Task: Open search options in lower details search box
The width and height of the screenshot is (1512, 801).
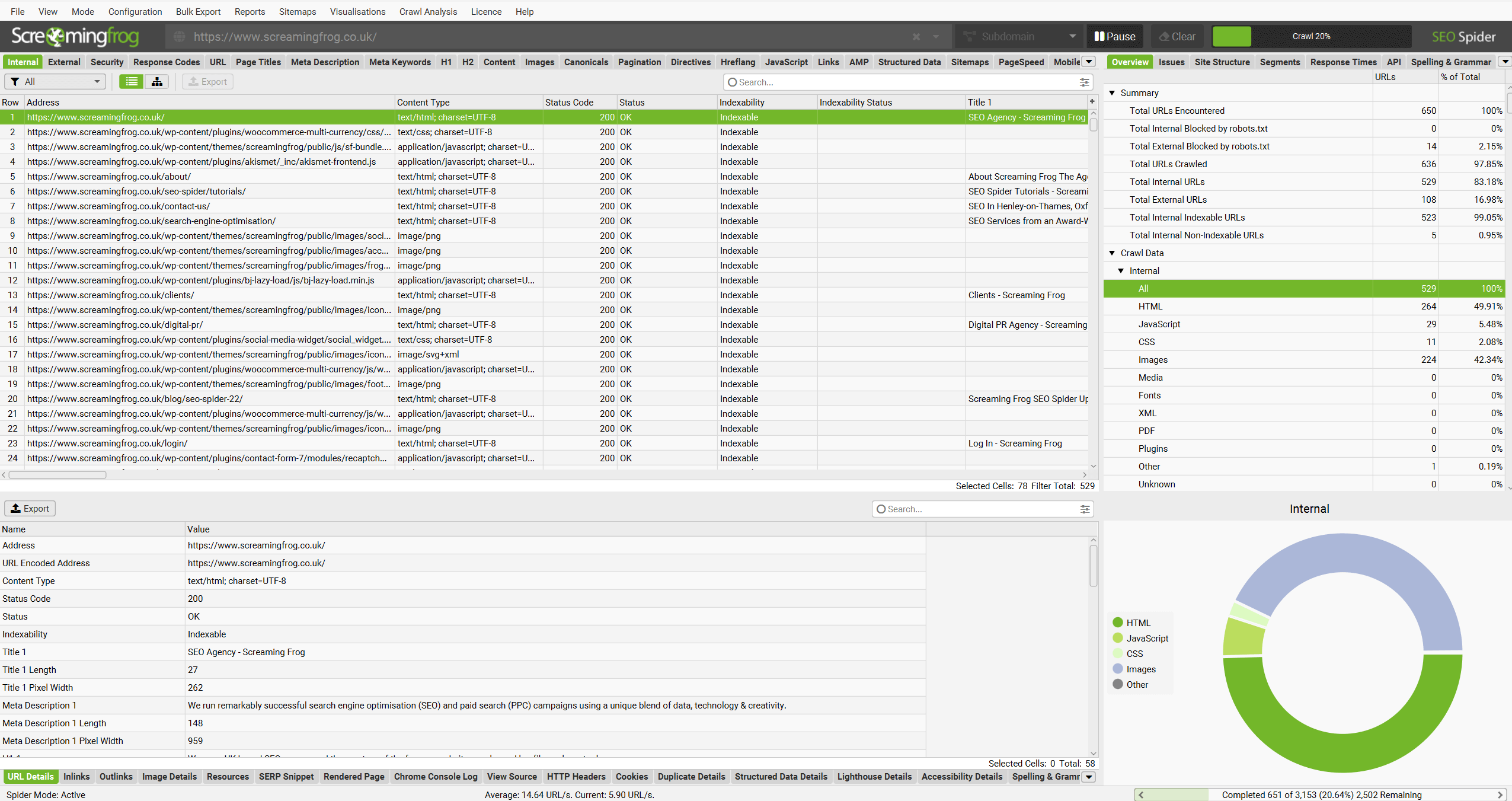Action: click(1085, 509)
